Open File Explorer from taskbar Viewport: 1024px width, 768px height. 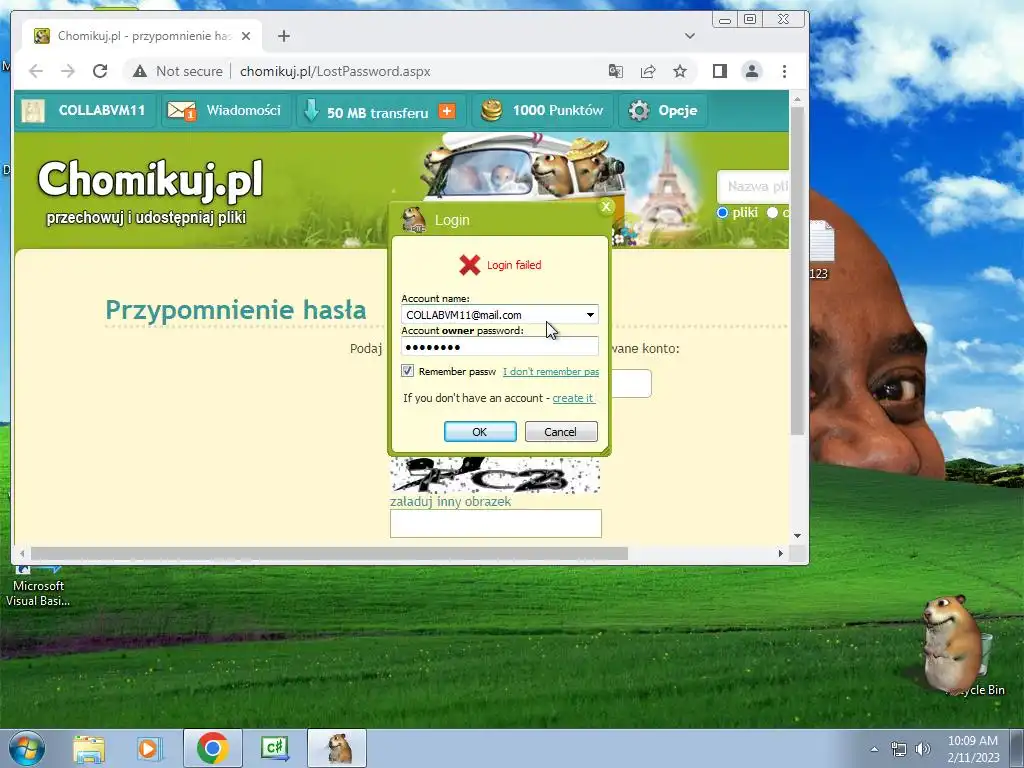[89, 749]
